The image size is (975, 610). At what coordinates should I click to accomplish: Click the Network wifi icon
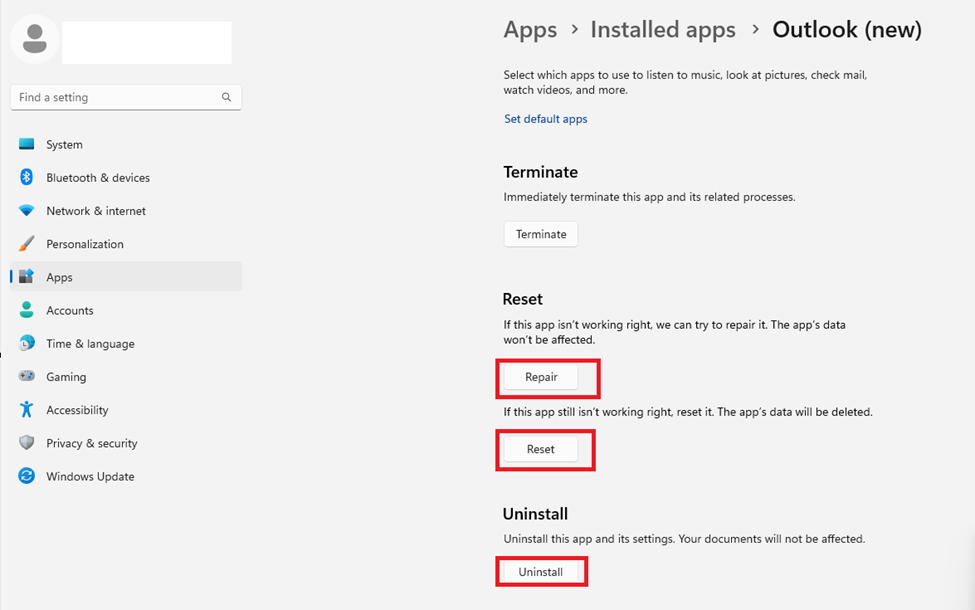[x=26, y=211]
